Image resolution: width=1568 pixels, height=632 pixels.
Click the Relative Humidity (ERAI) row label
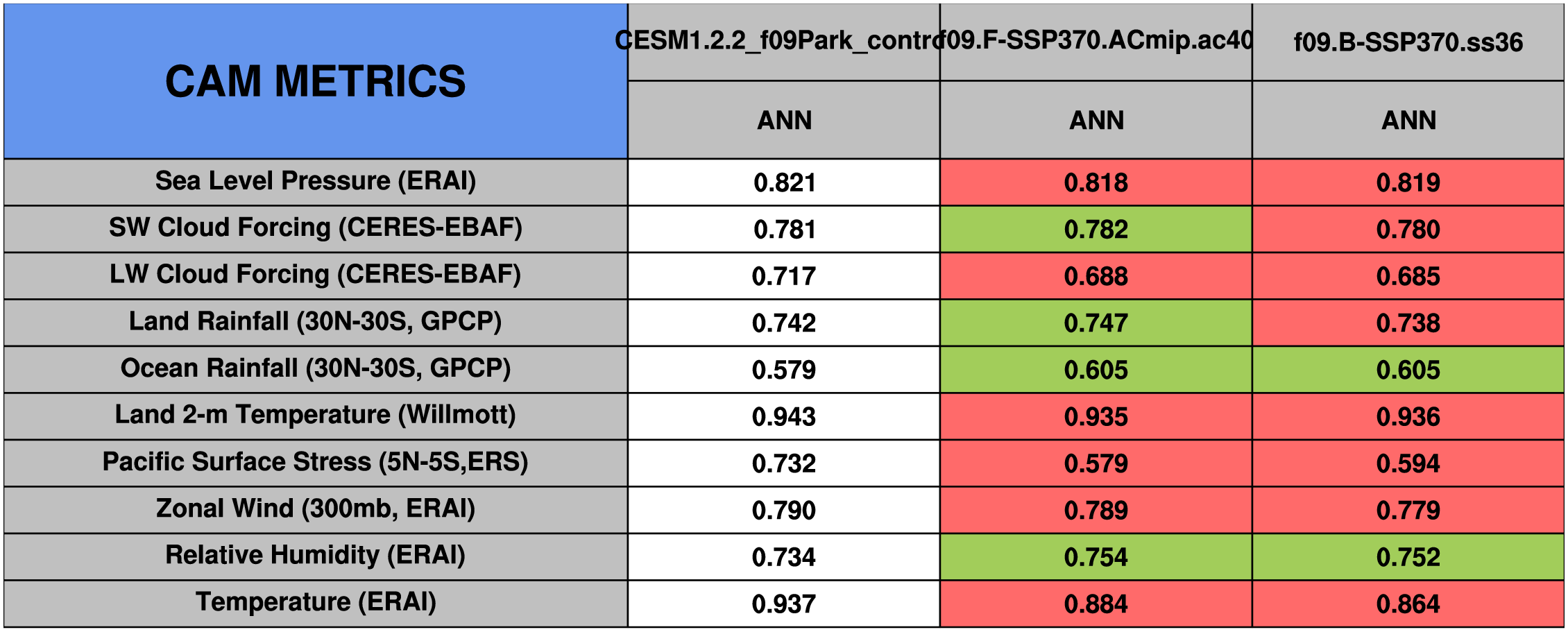315,555
